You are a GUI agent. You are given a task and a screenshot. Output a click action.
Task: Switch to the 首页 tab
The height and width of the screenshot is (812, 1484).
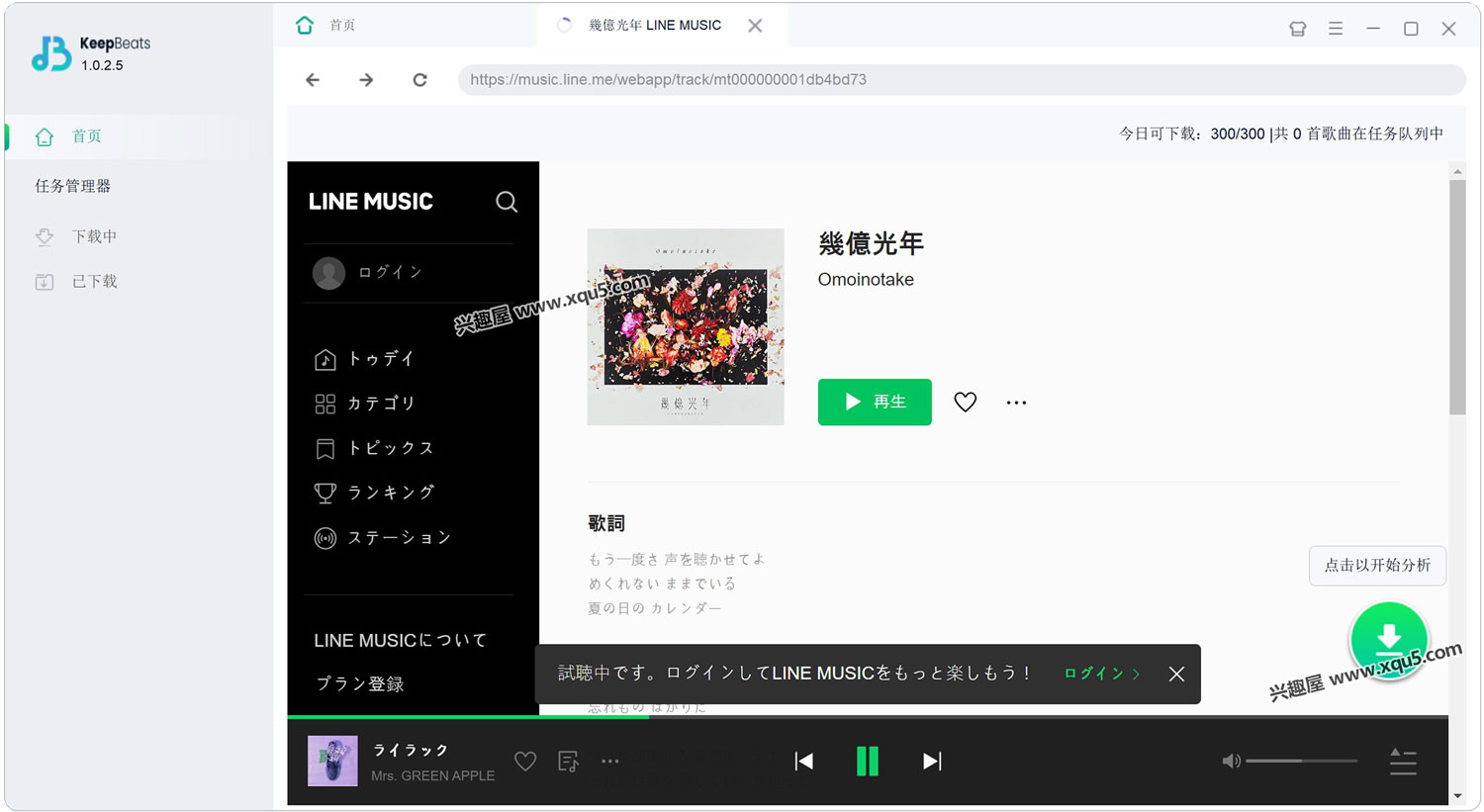point(326,26)
